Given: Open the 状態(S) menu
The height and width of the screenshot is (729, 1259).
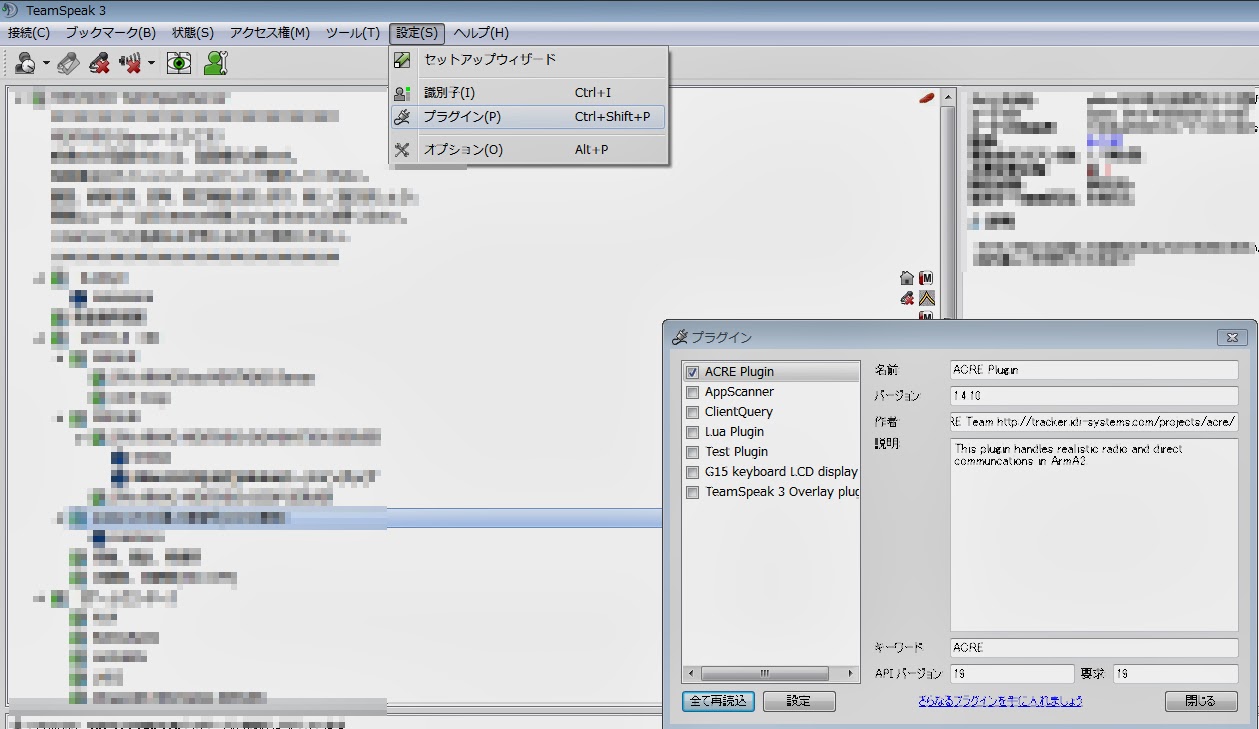Looking at the screenshot, I should click(193, 33).
